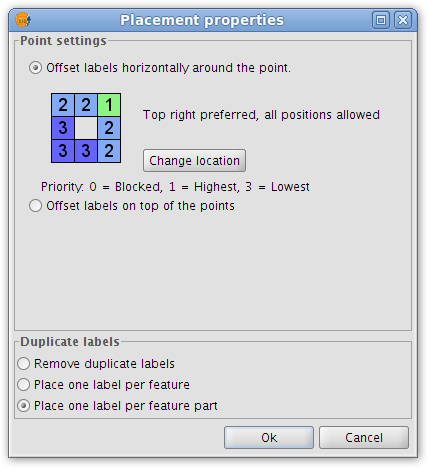Open the Change location button
The height and width of the screenshot is (468, 428).
pos(194,161)
